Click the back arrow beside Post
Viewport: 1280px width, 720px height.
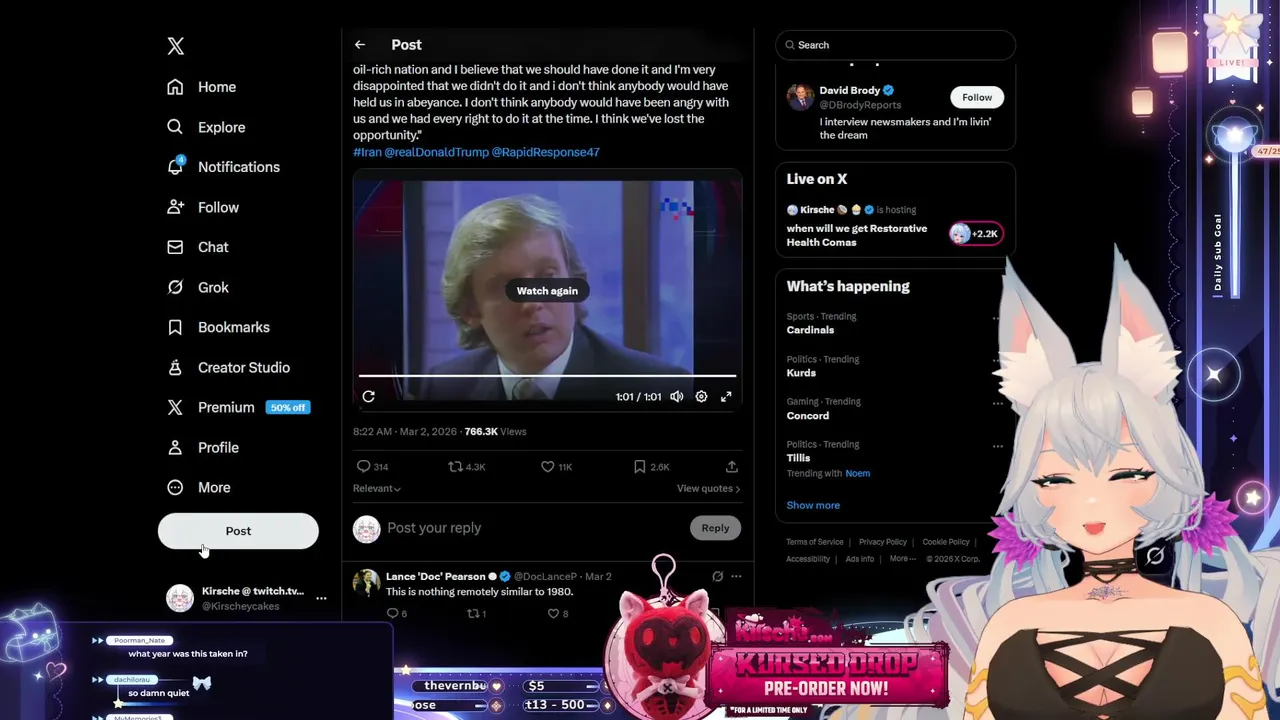360,45
